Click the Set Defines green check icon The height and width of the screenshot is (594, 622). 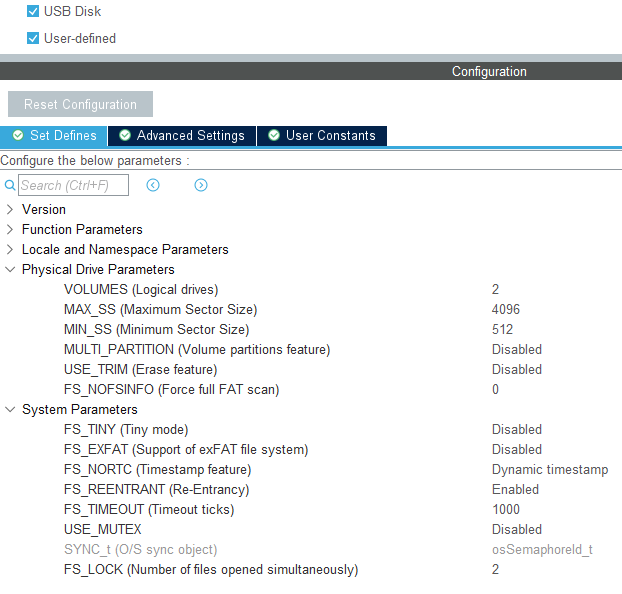[18, 136]
